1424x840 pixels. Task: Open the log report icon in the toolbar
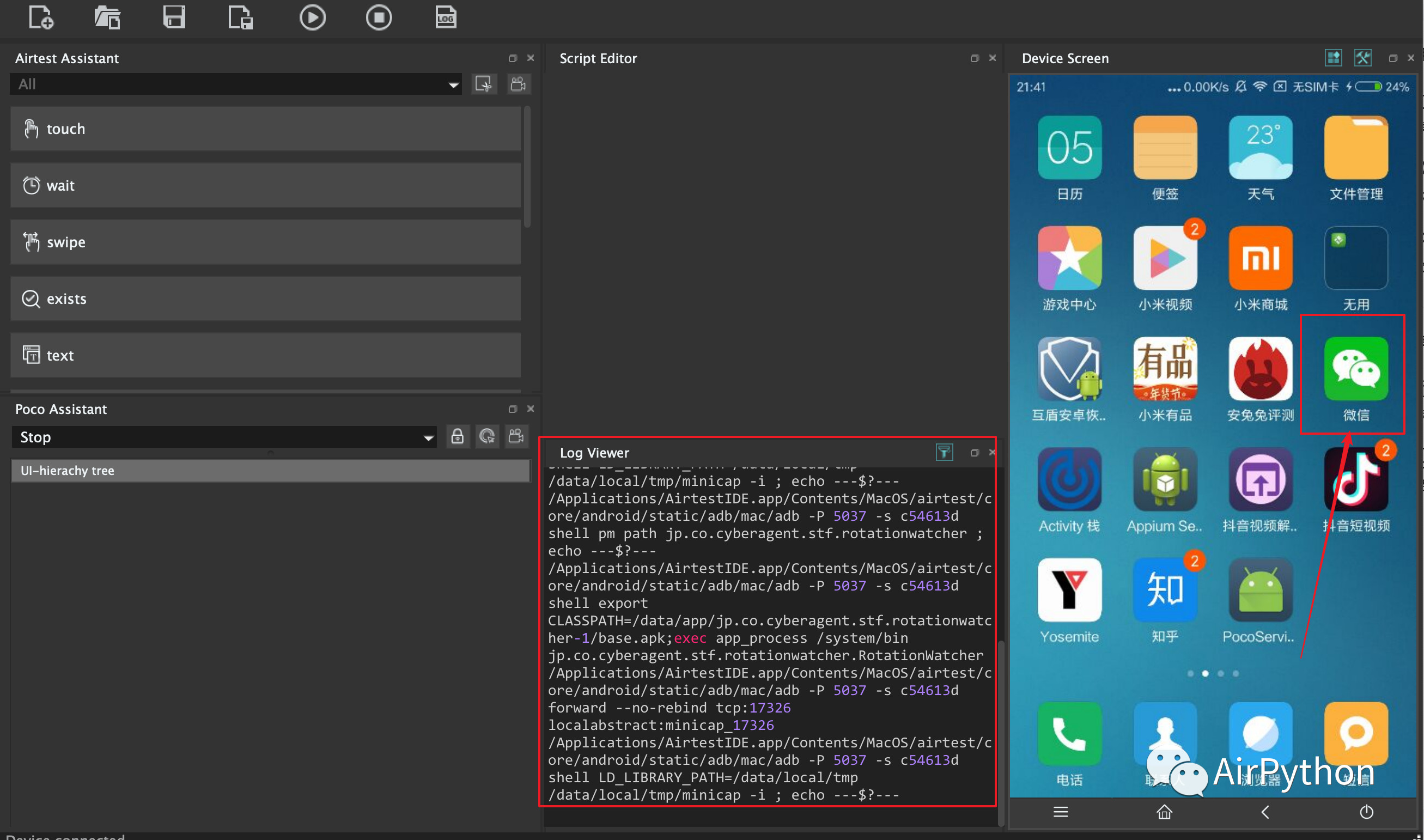click(x=446, y=17)
